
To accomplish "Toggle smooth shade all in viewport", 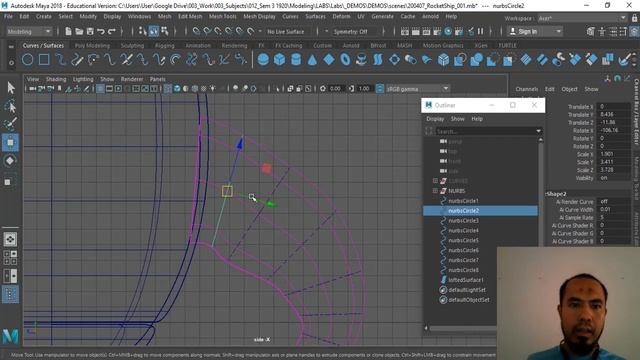I will [177, 89].
